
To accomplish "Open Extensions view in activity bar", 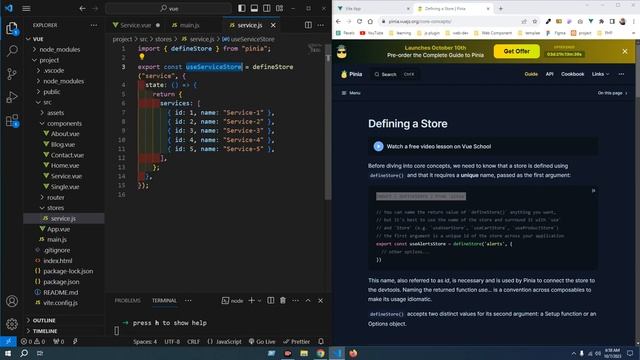I will (x=12, y=120).
